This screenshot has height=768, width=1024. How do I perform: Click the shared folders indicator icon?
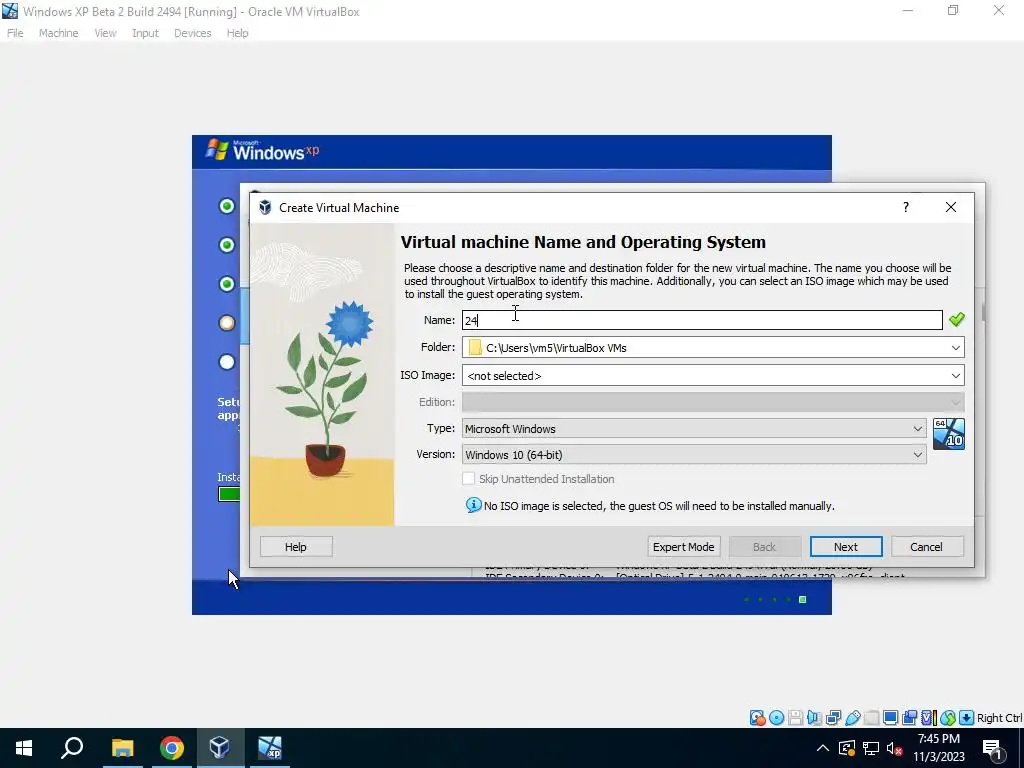tap(871, 718)
